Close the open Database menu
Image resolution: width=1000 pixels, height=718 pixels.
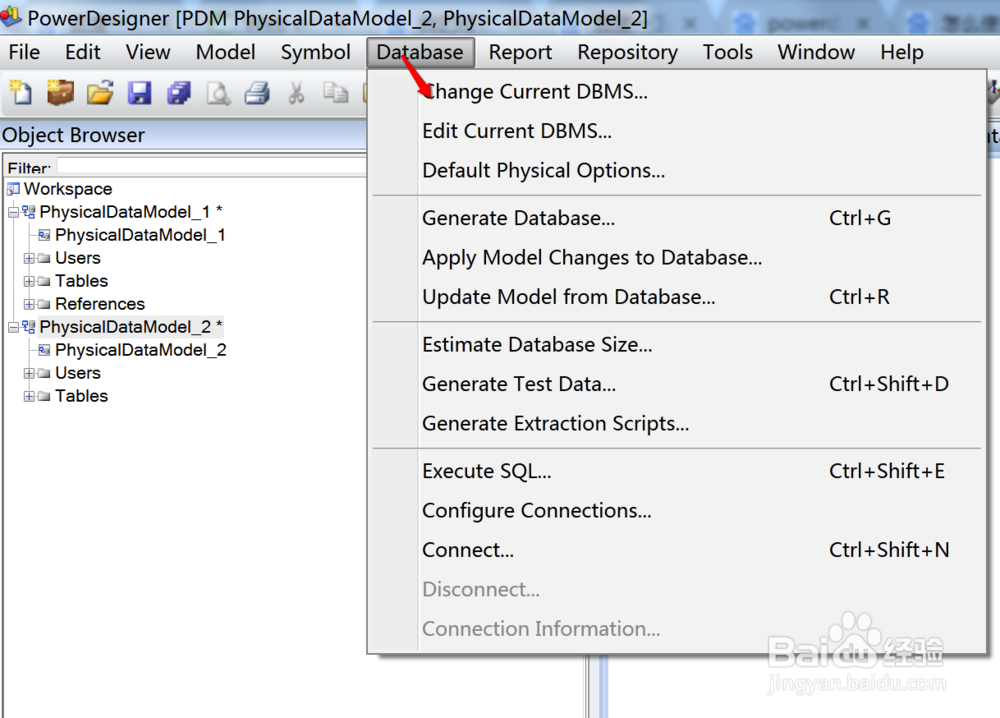coord(420,52)
